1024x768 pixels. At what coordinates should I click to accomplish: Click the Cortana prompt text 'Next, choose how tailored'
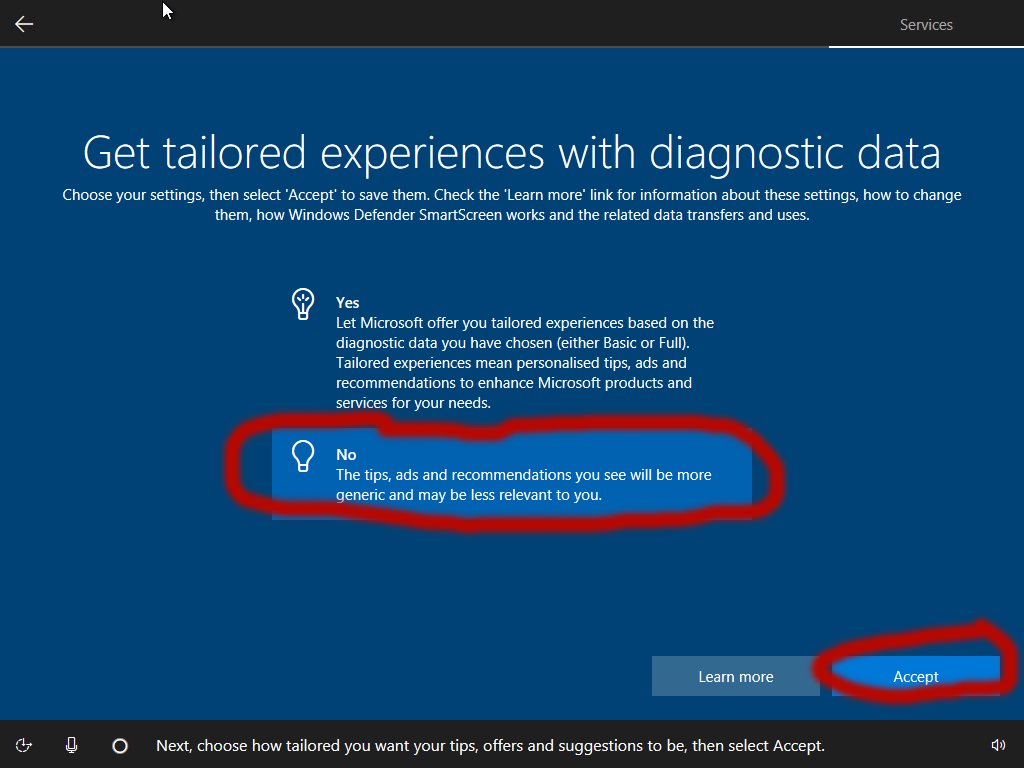coord(490,746)
